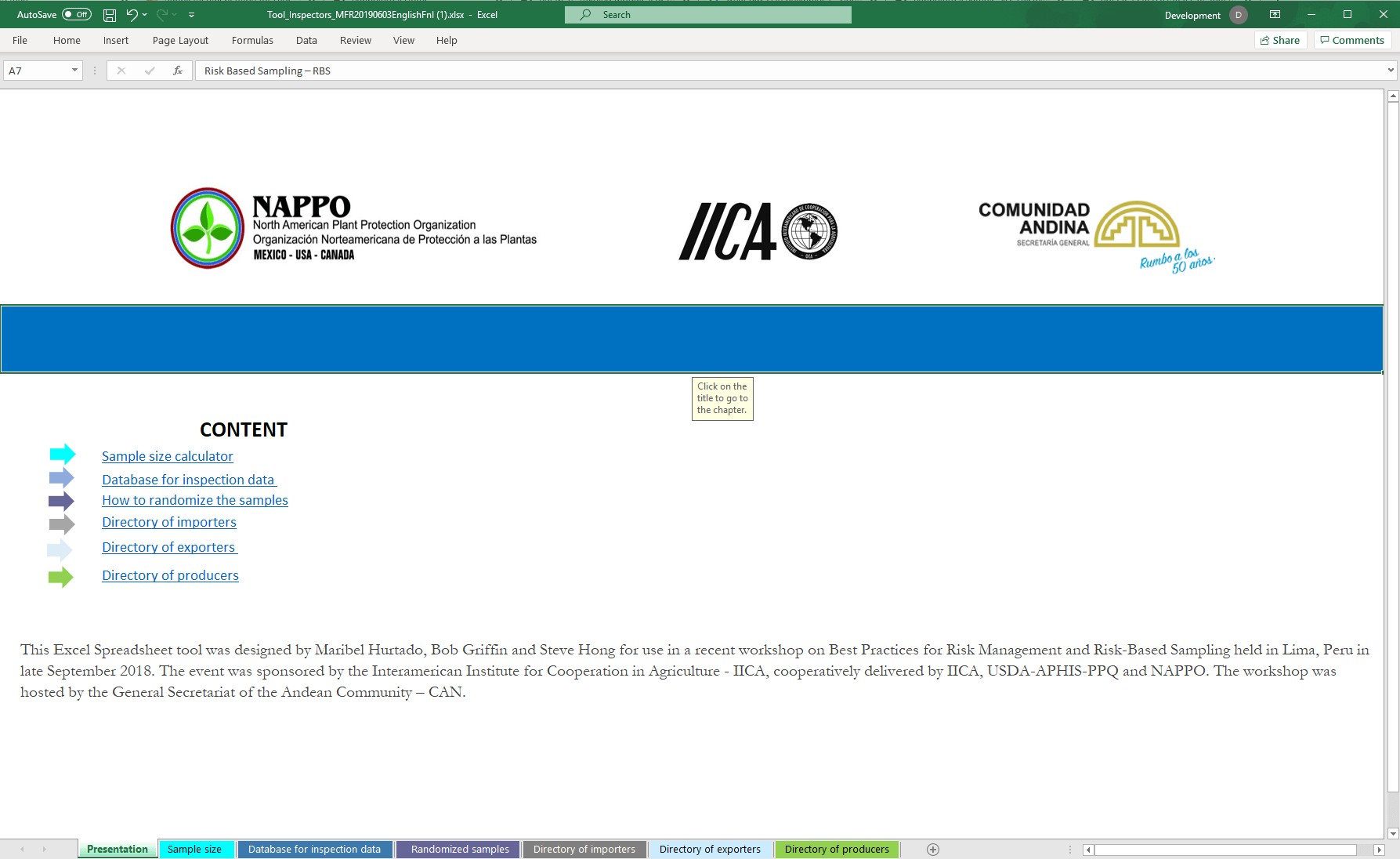Click the Insert Function fx icon
This screenshot has height=859, width=1400.
[x=178, y=71]
